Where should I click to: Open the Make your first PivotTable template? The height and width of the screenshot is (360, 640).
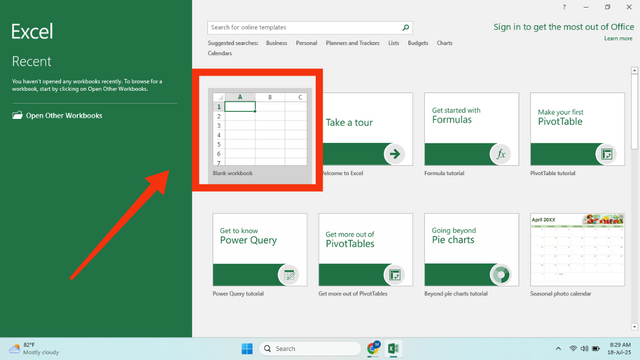click(578, 129)
